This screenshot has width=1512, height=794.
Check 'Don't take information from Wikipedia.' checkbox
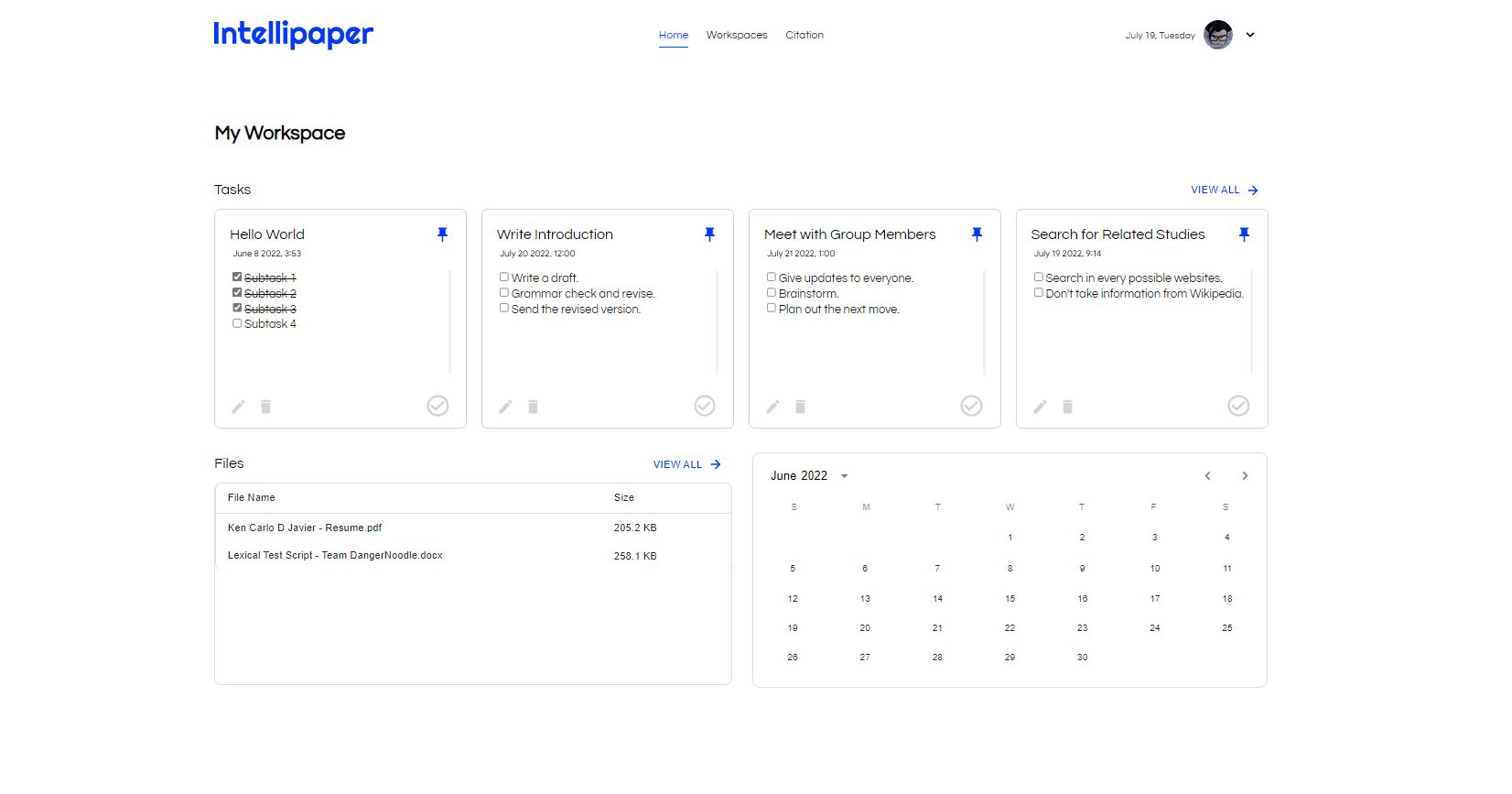1039,292
